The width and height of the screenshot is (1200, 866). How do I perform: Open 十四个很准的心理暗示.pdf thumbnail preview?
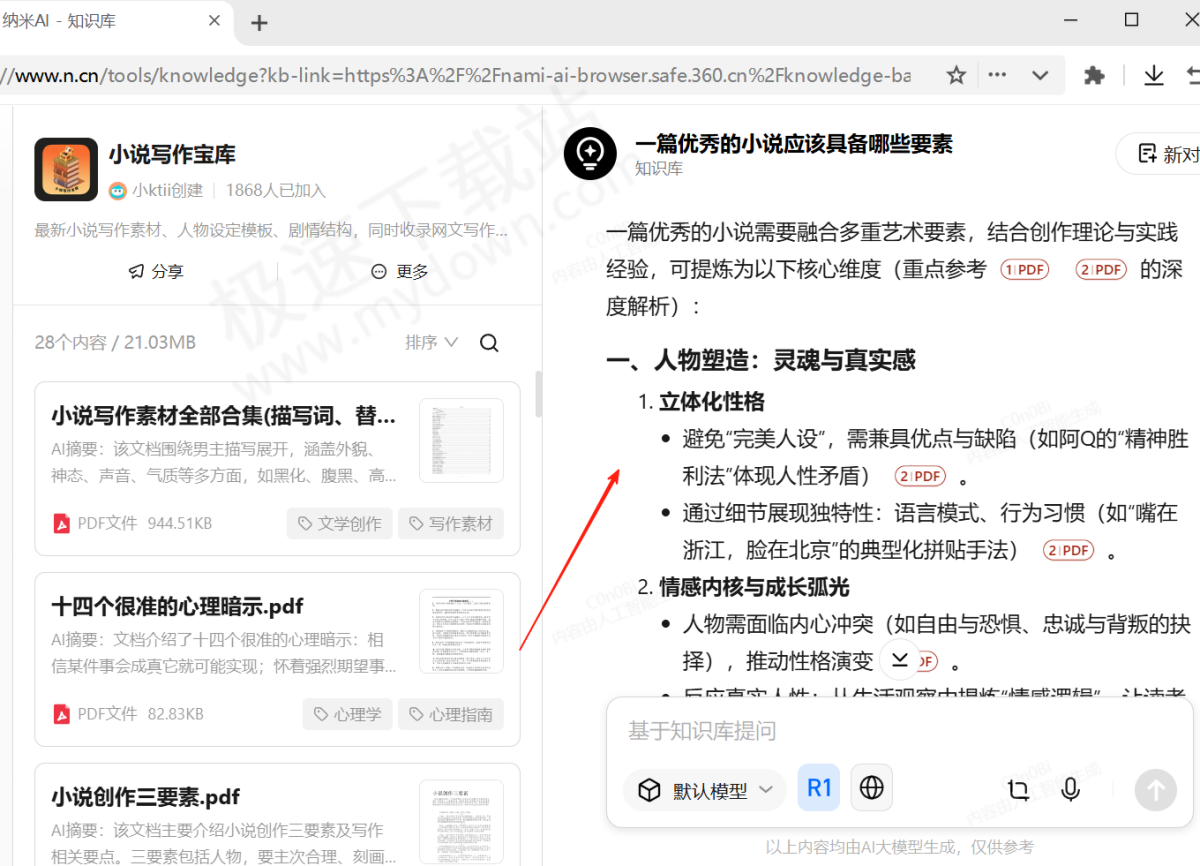tap(460, 630)
